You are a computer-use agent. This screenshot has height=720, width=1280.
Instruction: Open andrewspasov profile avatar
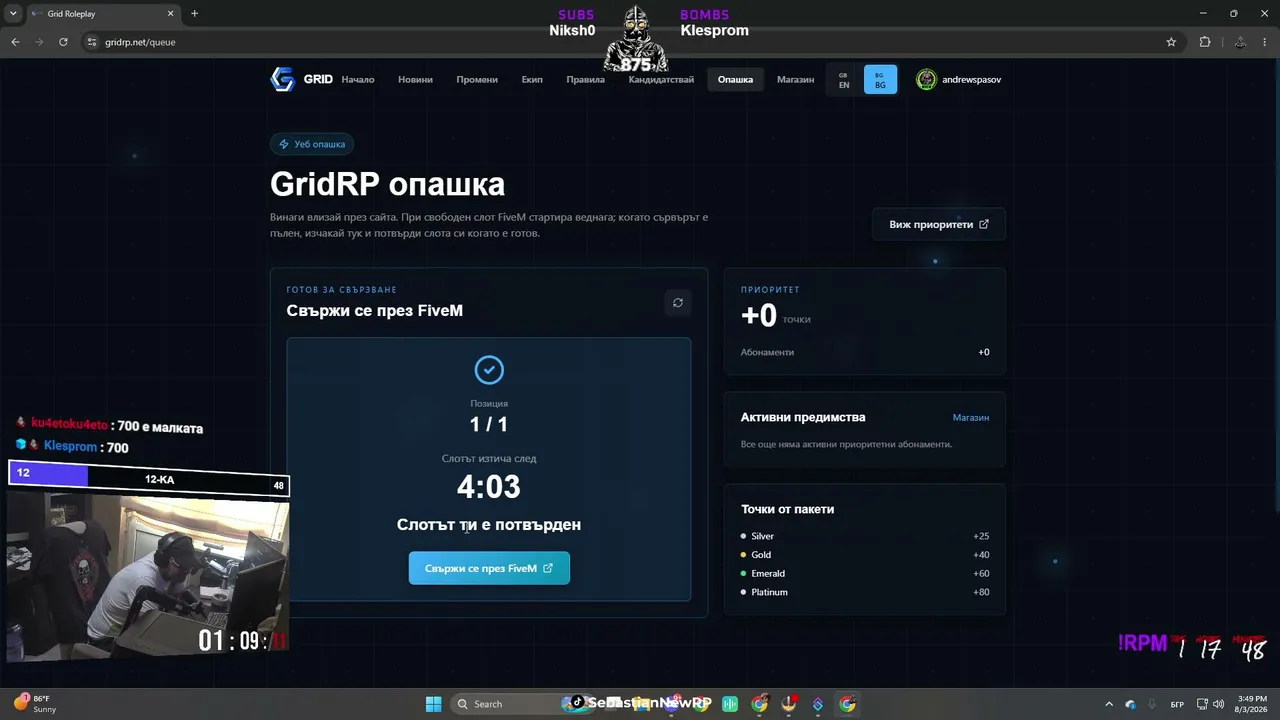point(927,80)
